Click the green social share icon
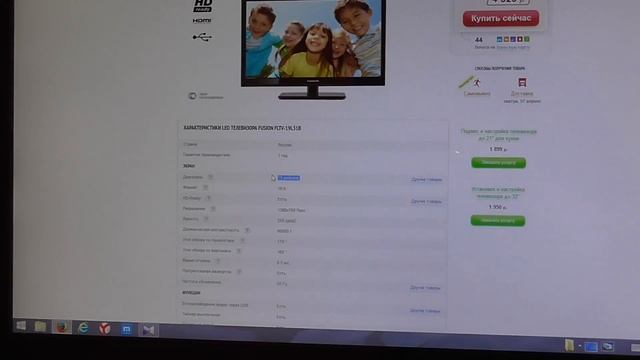This screenshot has height=360, width=640. pyautogui.click(x=527, y=39)
